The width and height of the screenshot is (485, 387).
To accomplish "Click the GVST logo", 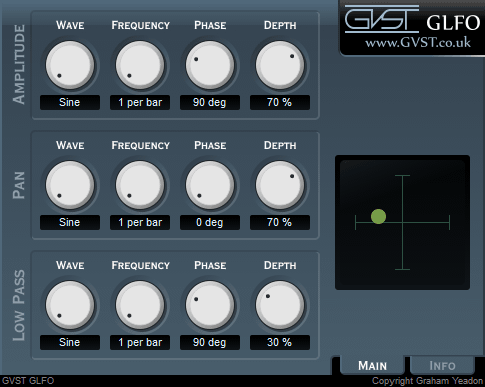I will 382,19.
